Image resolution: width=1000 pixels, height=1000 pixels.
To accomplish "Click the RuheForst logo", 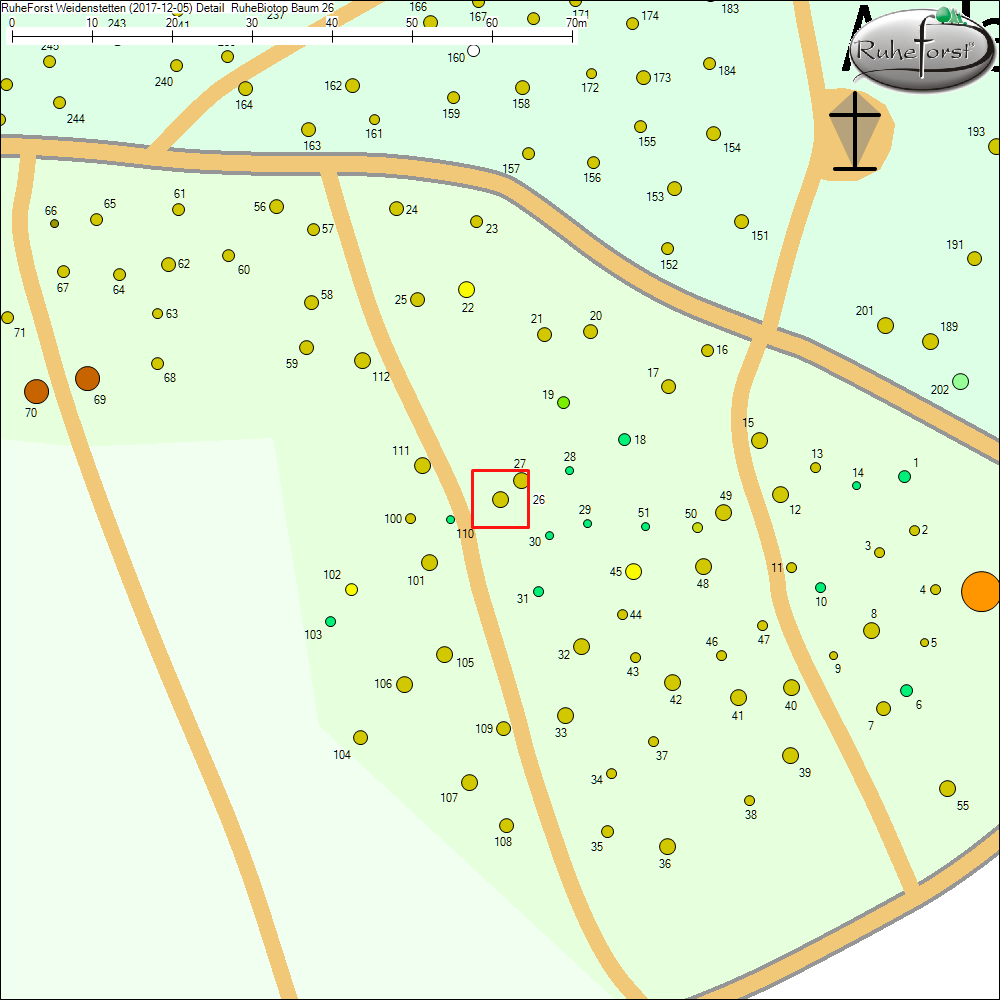I will pos(921,52).
